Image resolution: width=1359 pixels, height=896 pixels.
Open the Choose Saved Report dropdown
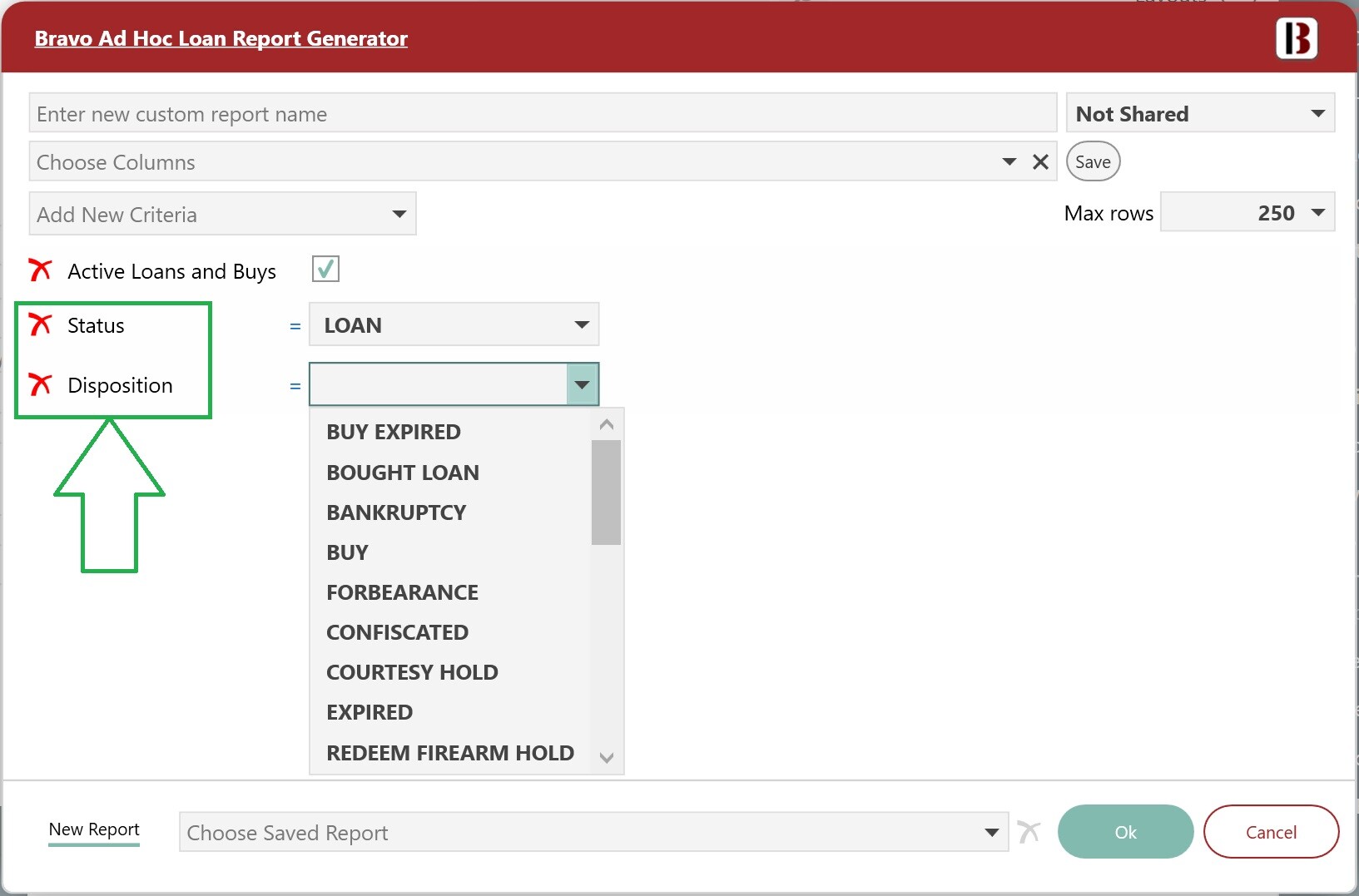pyautogui.click(x=593, y=832)
